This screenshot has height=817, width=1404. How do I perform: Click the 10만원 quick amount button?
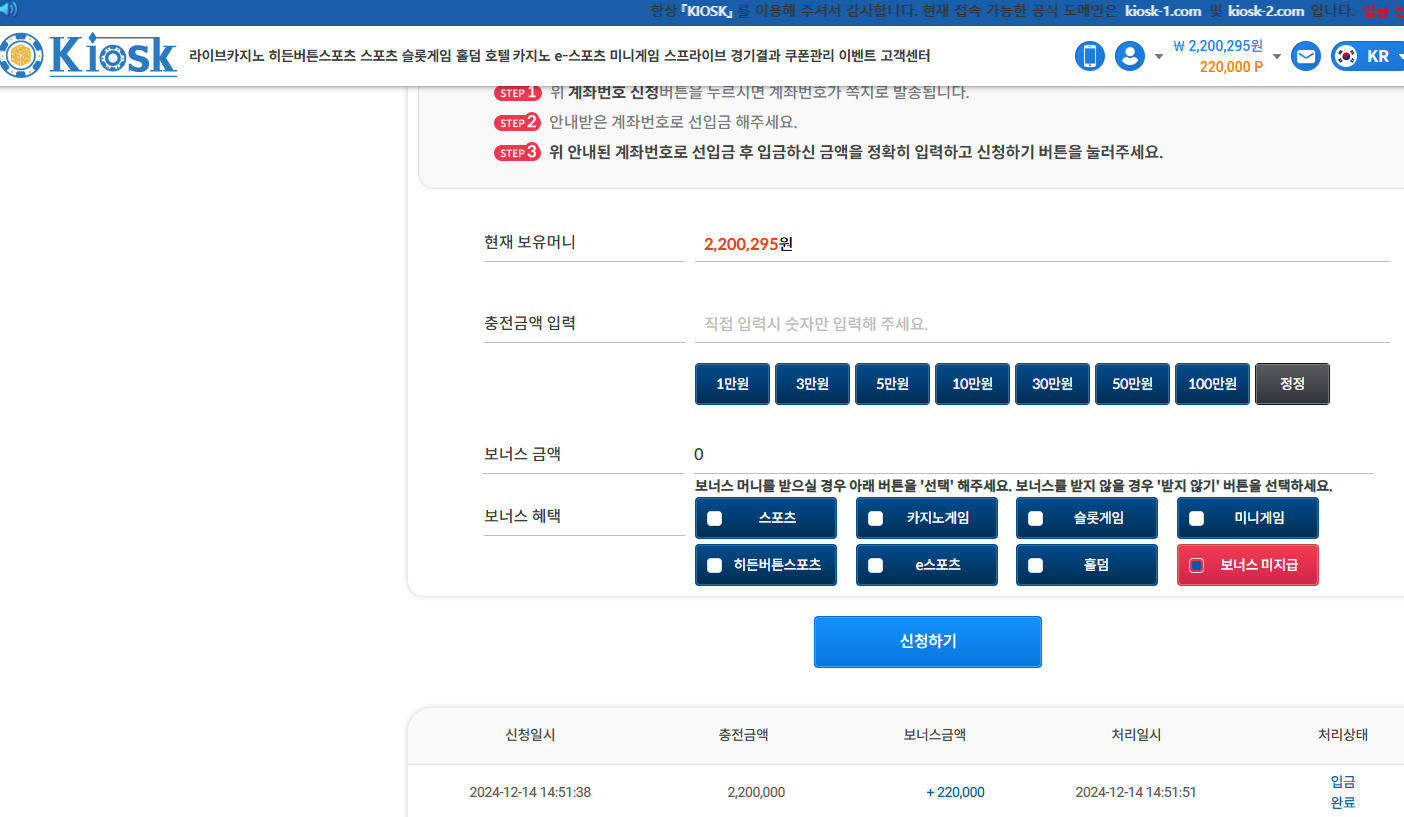tap(972, 384)
